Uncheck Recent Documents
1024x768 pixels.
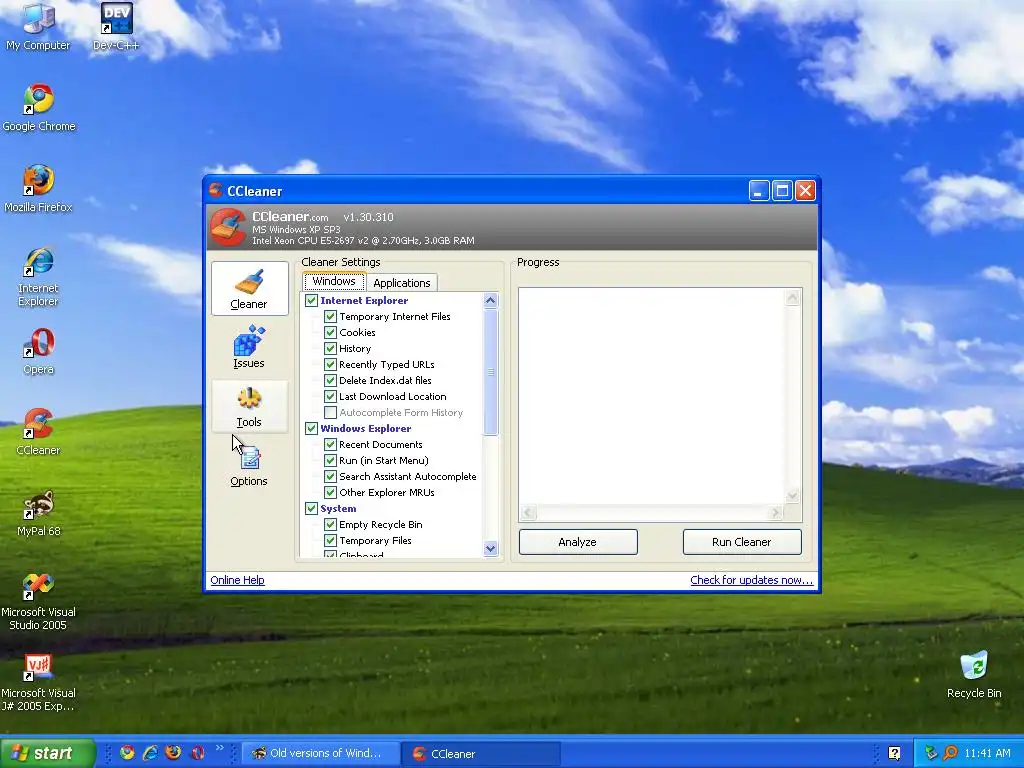[x=330, y=444]
